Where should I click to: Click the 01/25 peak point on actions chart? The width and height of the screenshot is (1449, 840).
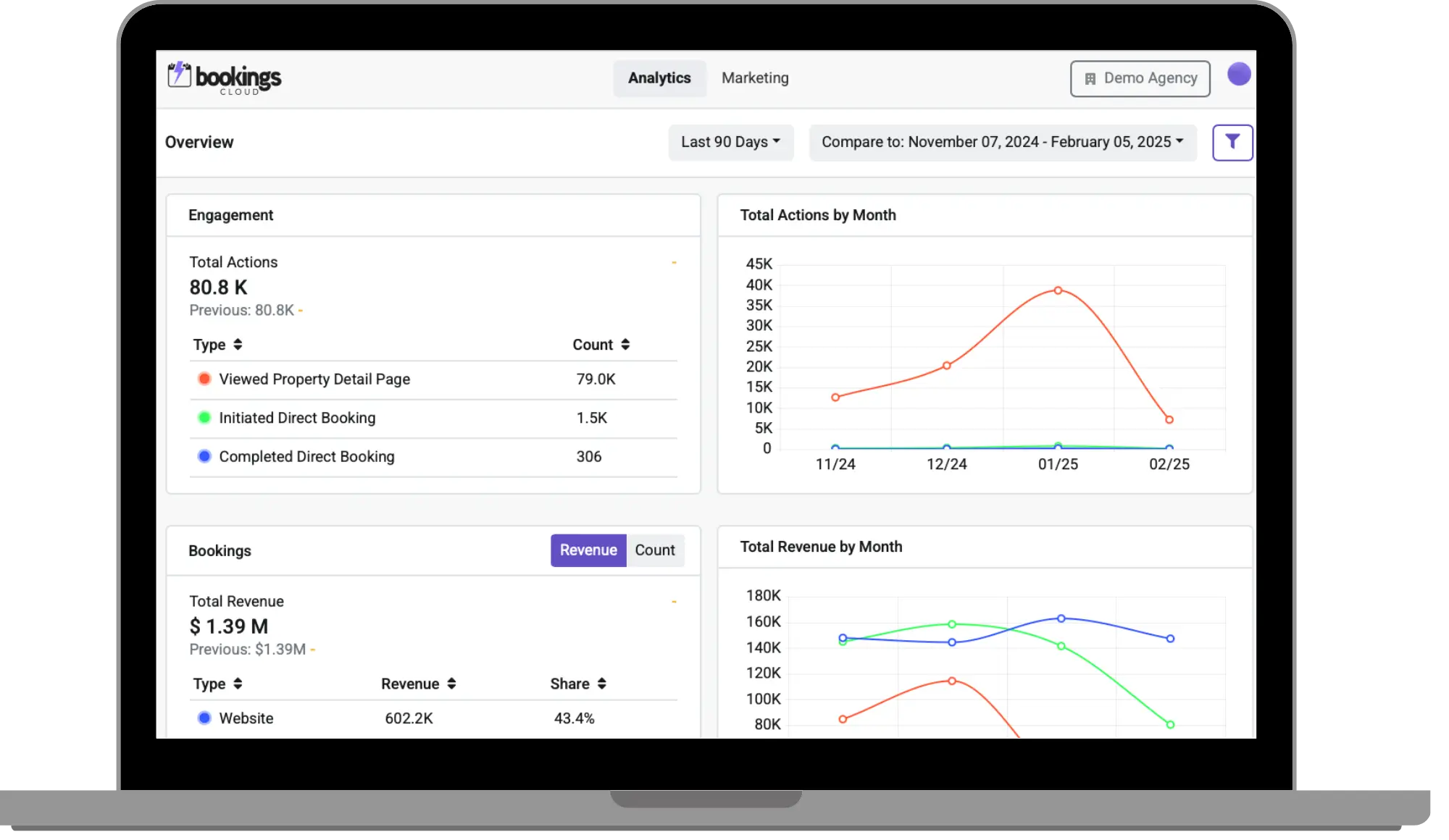pyautogui.click(x=1058, y=290)
